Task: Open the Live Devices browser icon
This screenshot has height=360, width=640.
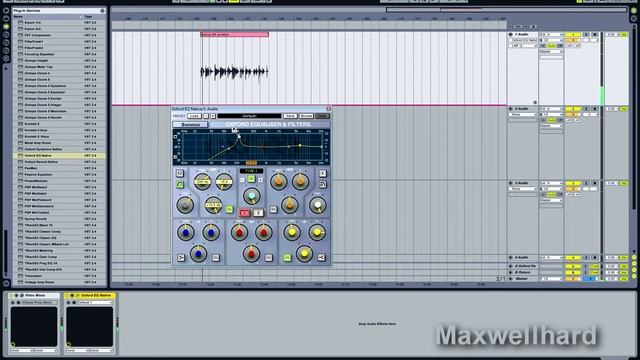Action: (6, 19)
